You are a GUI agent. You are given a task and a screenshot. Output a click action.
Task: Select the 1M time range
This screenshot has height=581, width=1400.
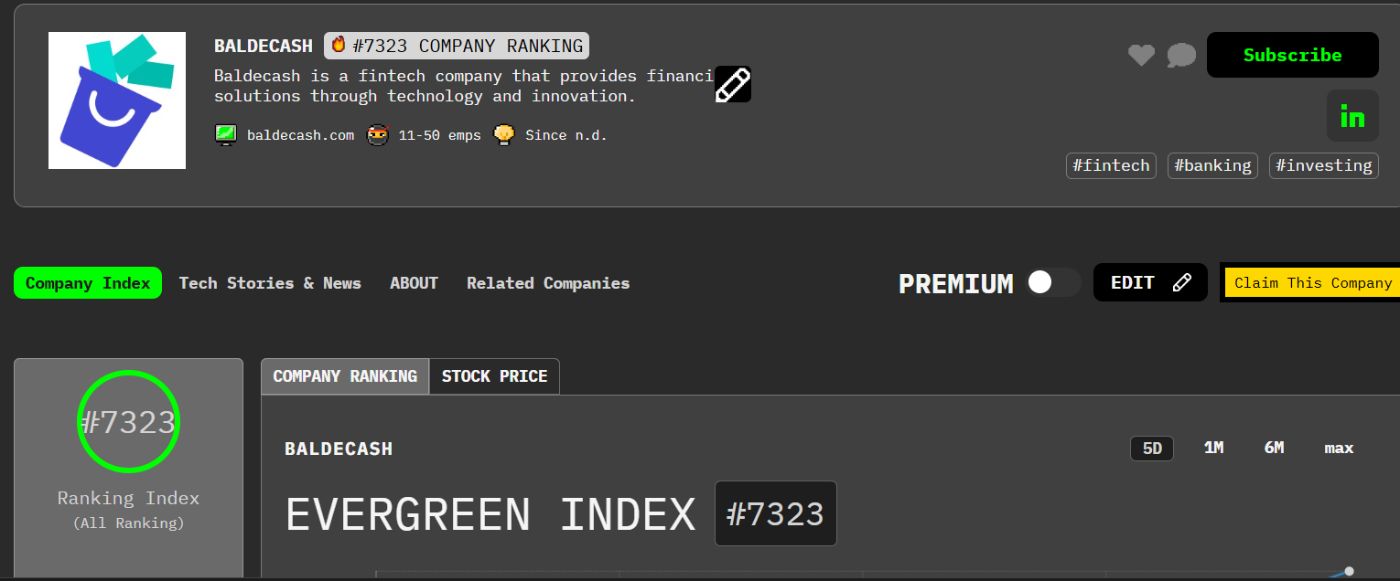(1213, 448)
